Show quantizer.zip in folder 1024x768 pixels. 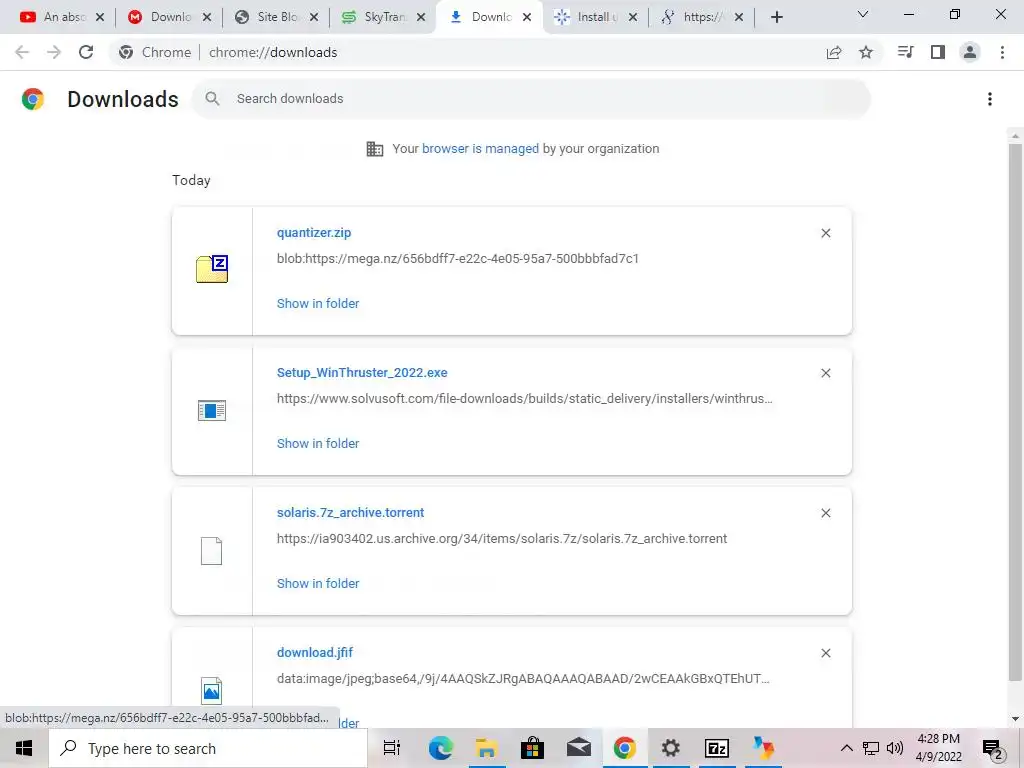pyautogui.click(x=318, y=303)
